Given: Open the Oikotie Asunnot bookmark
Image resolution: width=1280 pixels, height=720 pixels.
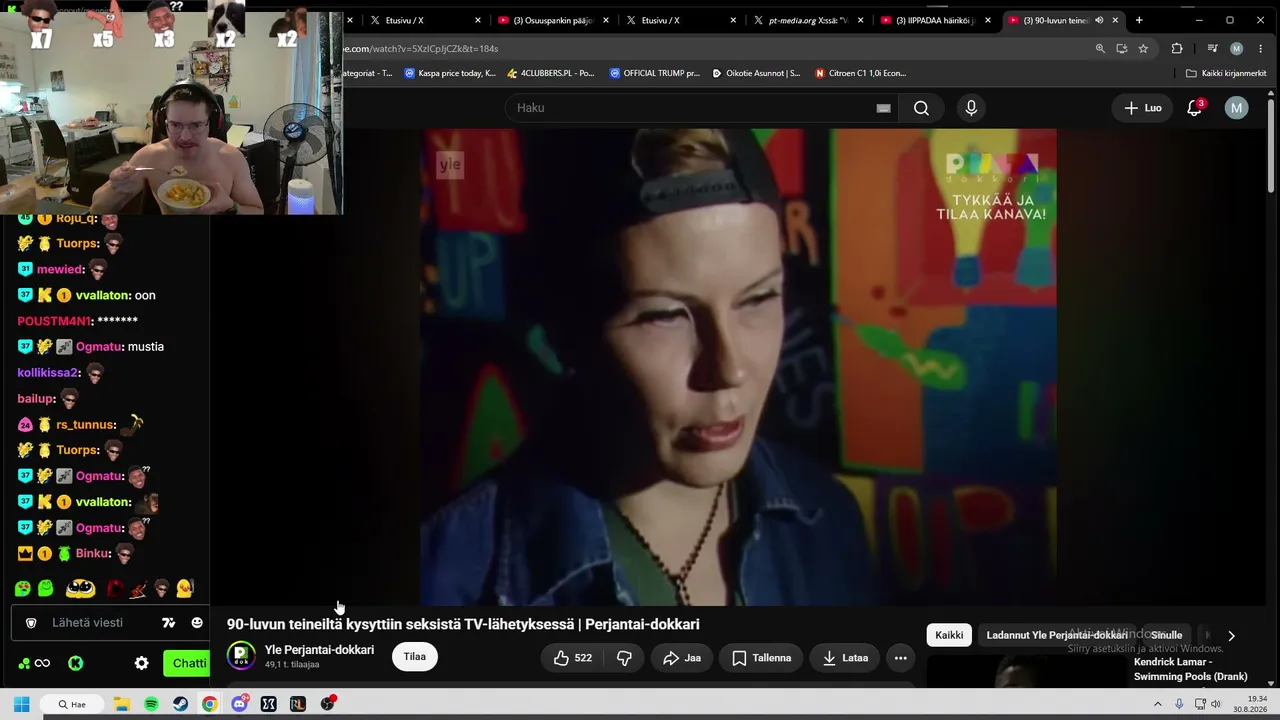Looking at the screenshot, I should (756, 73).
